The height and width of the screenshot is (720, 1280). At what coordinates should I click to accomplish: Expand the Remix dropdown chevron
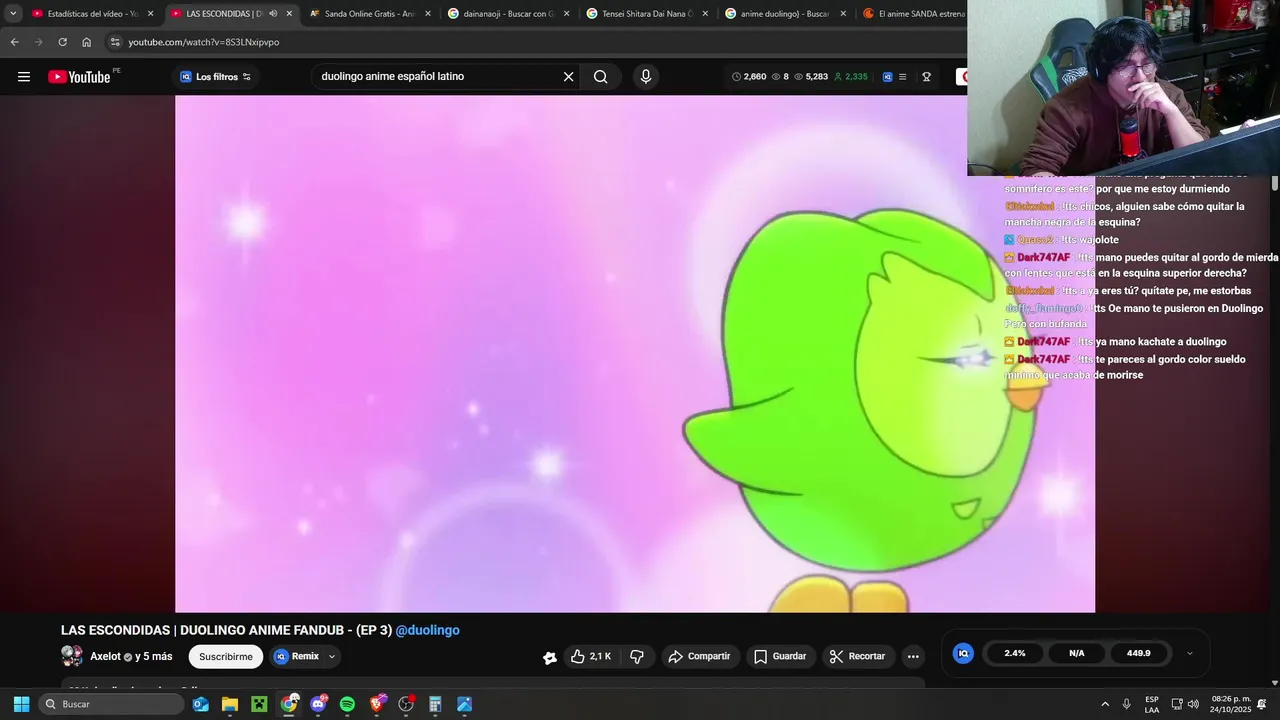tap(332, 657)
